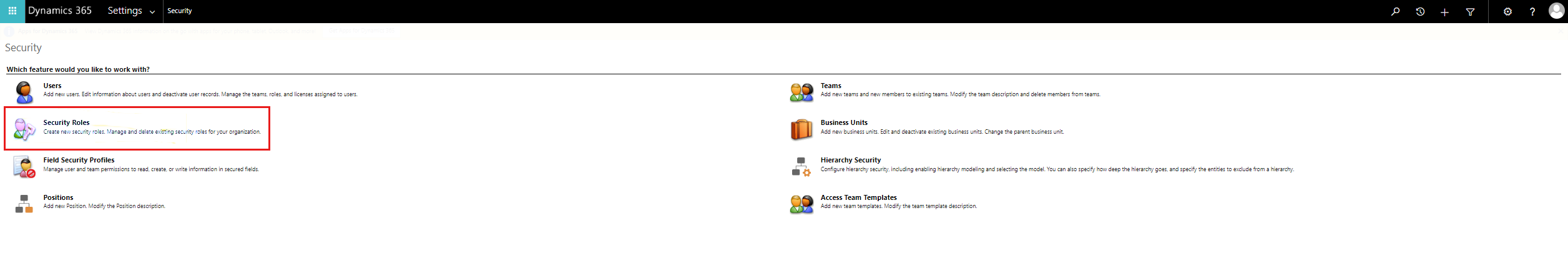Click the Positions org chart icon

click(24, 204)
